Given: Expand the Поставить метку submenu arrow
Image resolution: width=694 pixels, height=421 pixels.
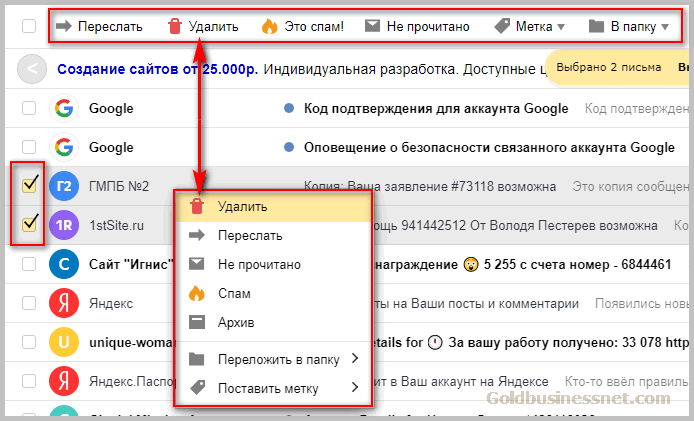Looking at the screenshot, I should [355, 388].
